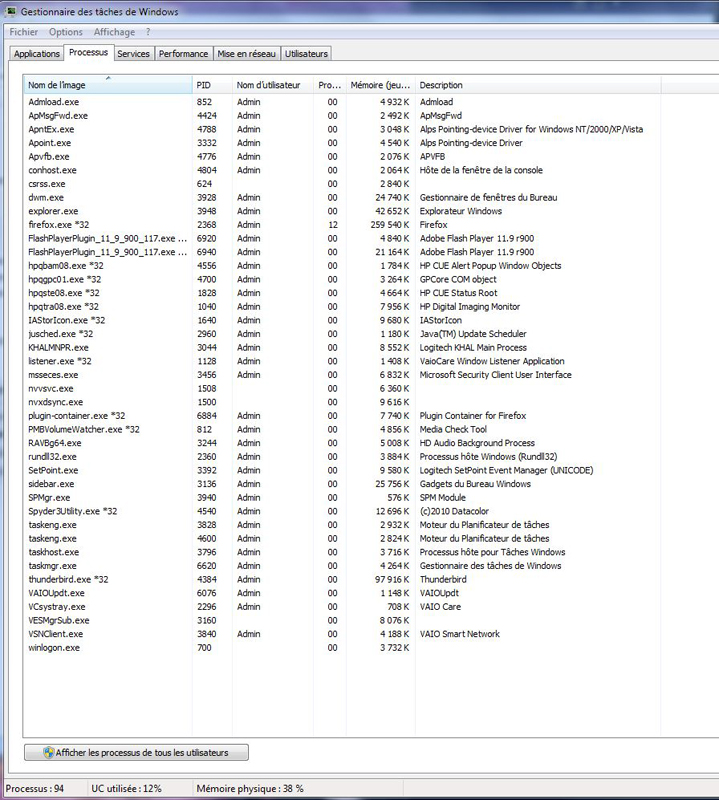Select the taskmgr.exe process
Image resolution: width=719 pixels, height=800 pixels.
(344, 566)
